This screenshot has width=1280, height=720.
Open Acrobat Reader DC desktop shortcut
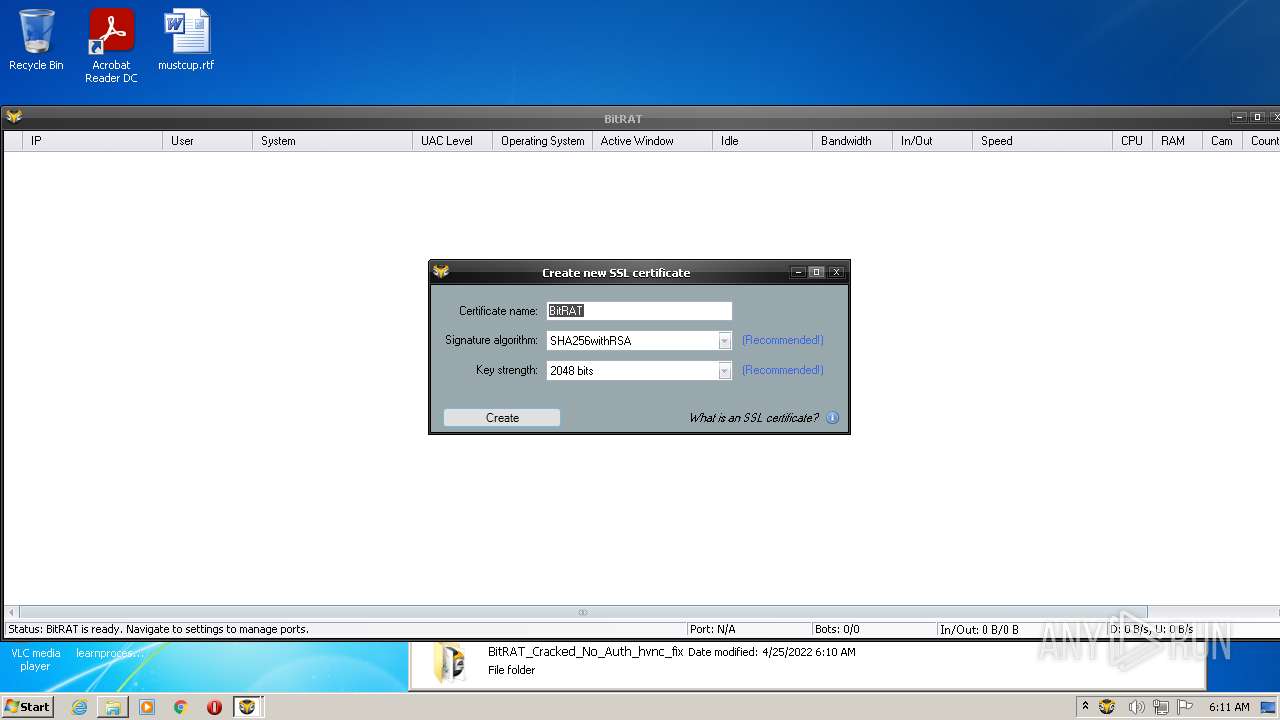(111, 46)
